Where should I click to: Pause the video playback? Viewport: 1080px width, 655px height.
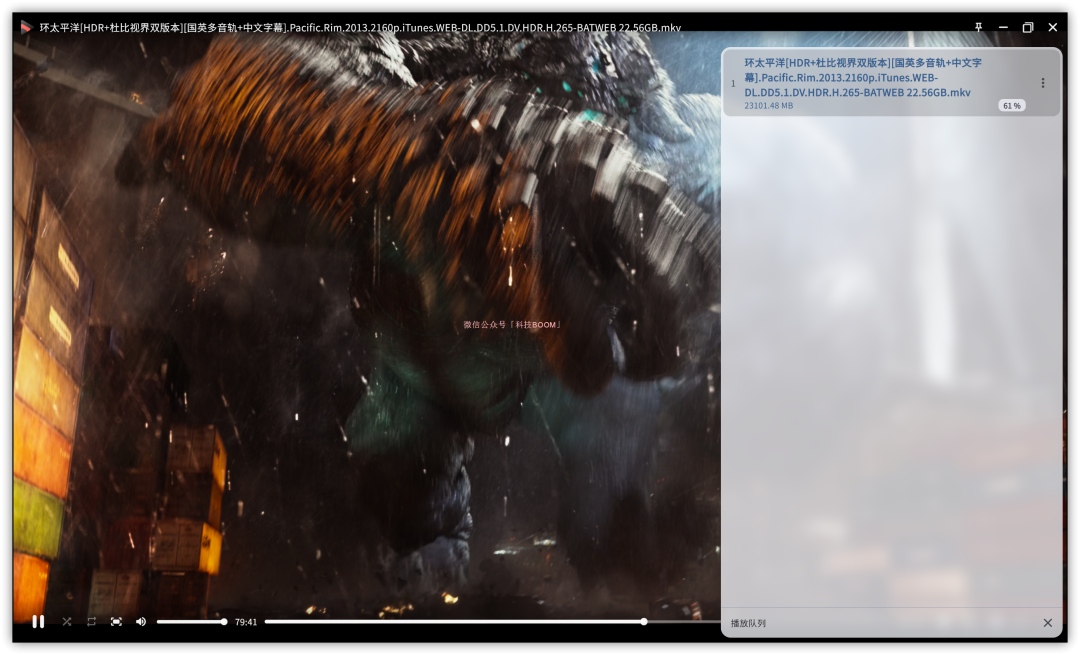point(39,622)
